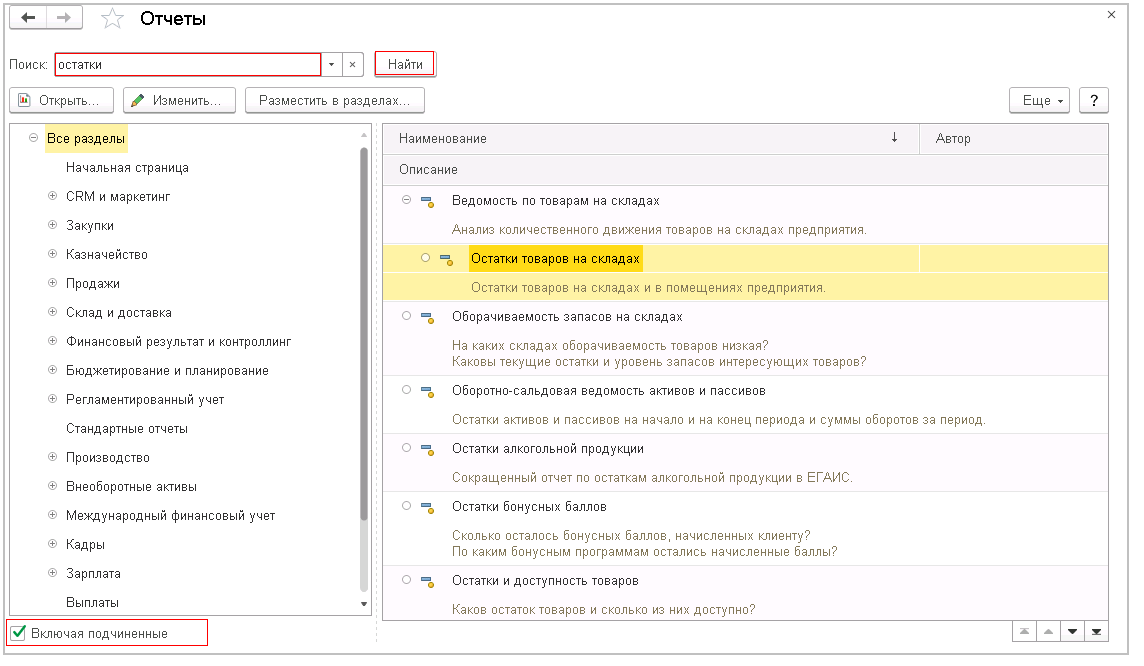Jump to first row with list-top arrow
Screen dimensions: 1144x666
pos(1024,632)
